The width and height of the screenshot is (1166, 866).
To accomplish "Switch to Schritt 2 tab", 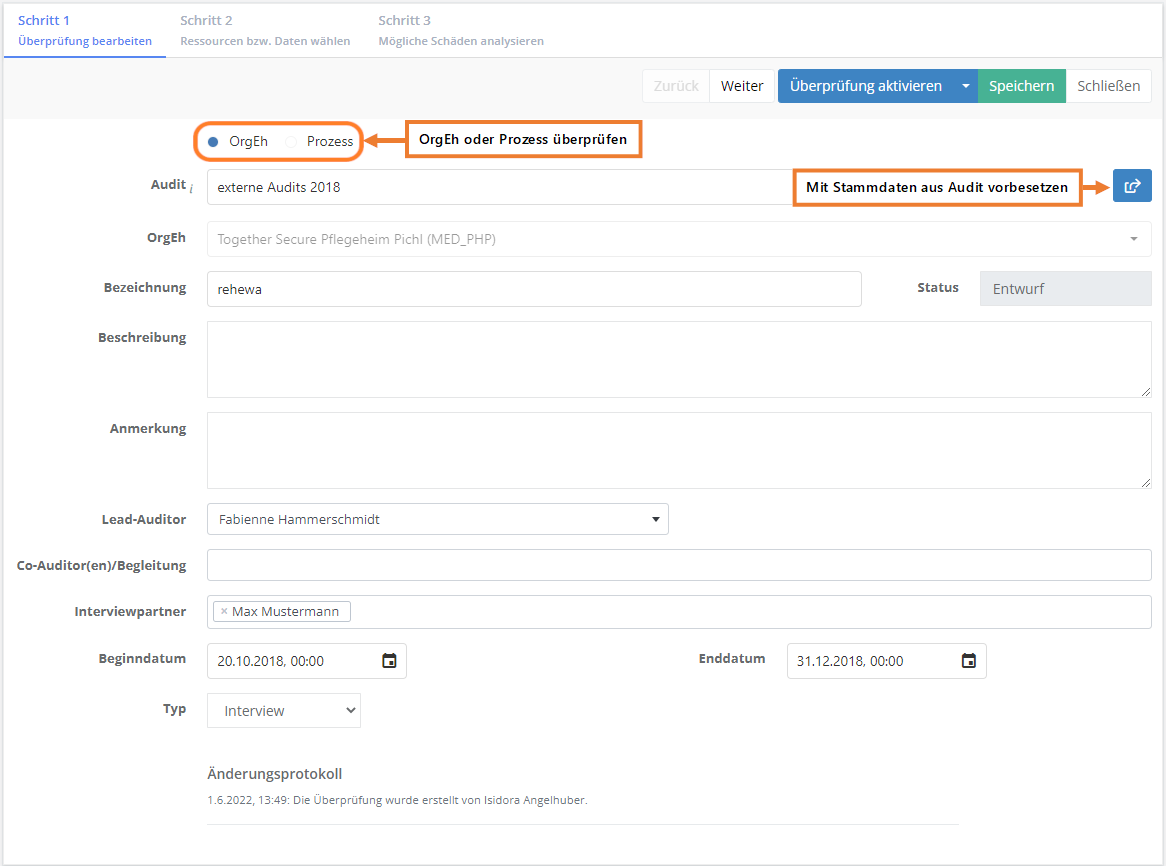I will click(x=264, y=30).
